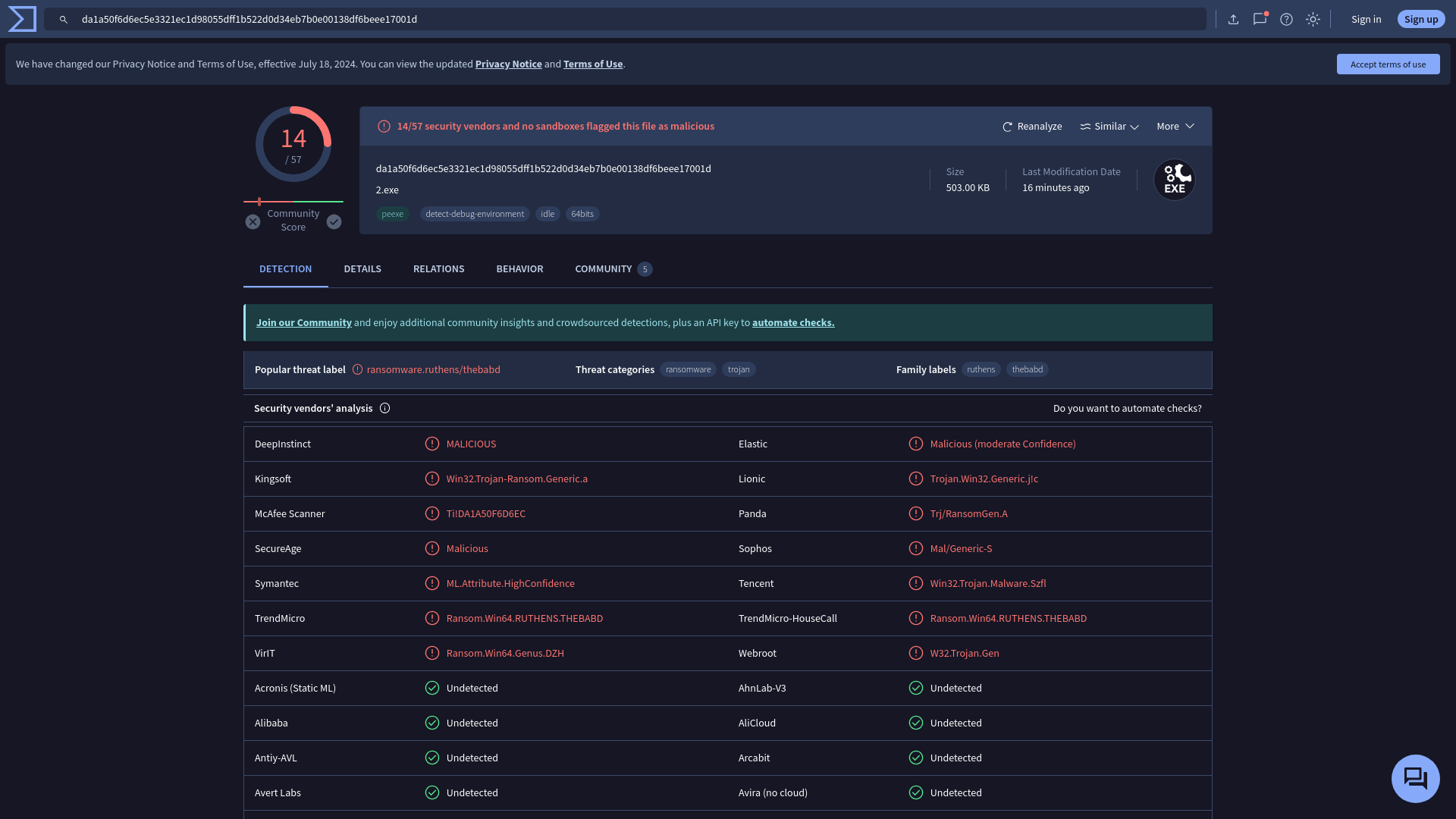Screen dimensions: 1456x819
Task: Click the 2.exe file name
Action: click(388, 190)
